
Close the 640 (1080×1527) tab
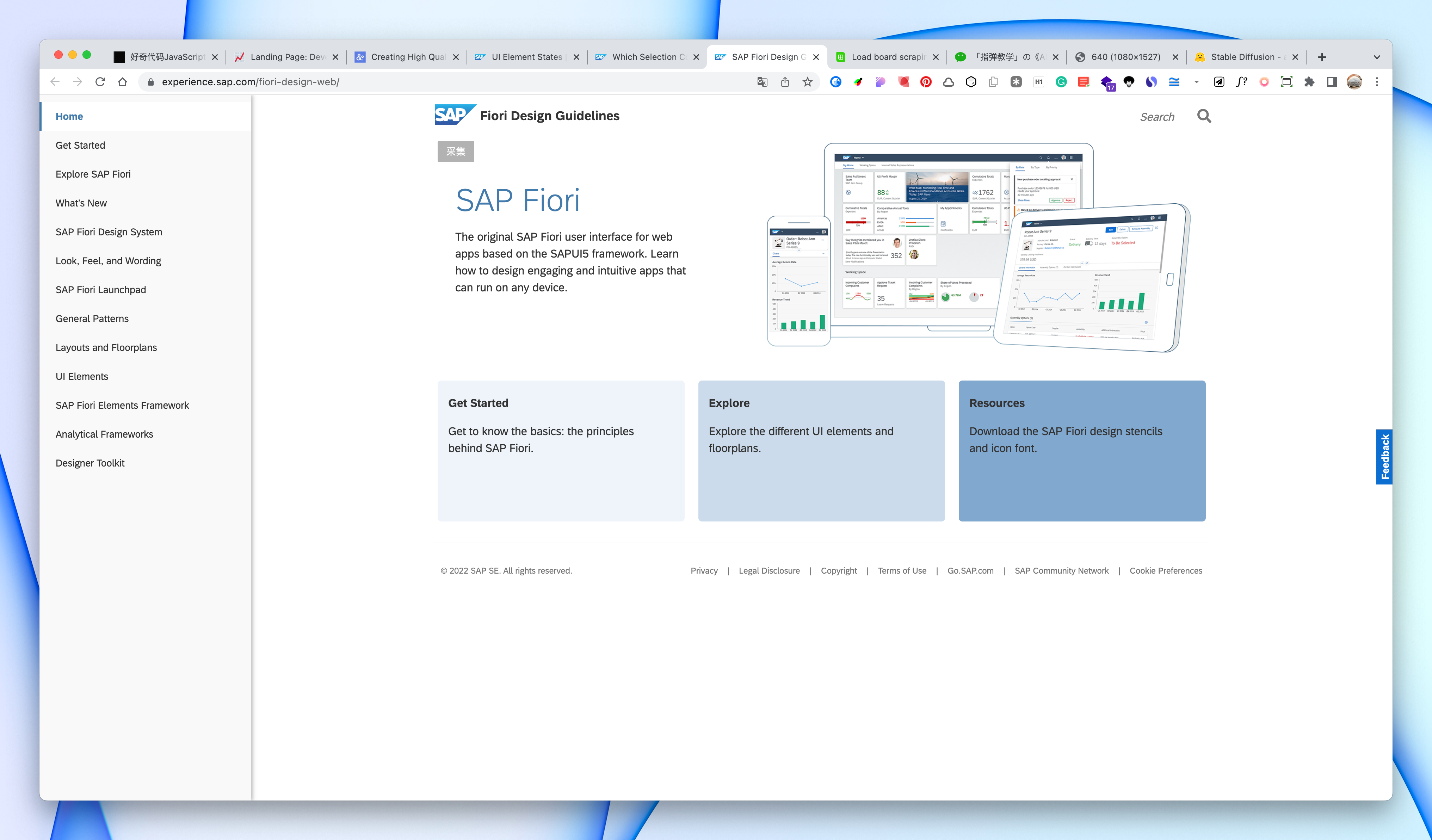(1175, 57)
